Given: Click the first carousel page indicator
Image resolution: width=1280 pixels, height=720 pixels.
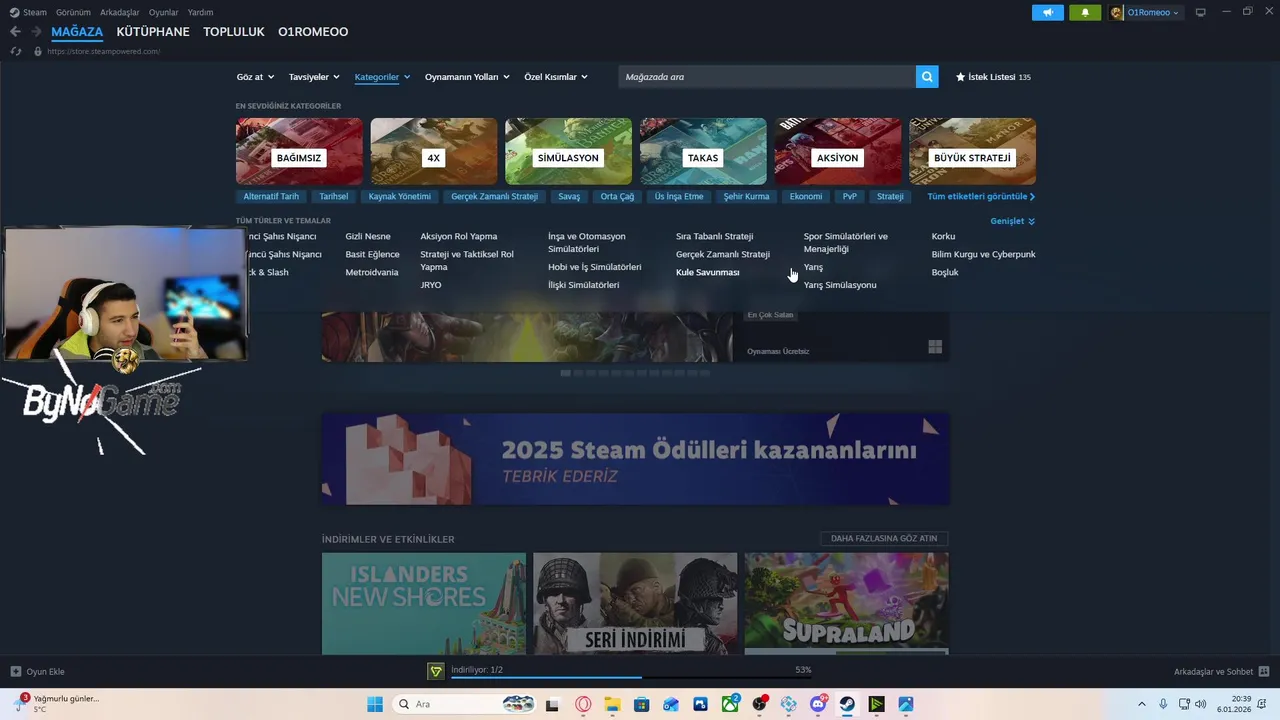Looking at the screenshot, I should (x=565, y=373).
